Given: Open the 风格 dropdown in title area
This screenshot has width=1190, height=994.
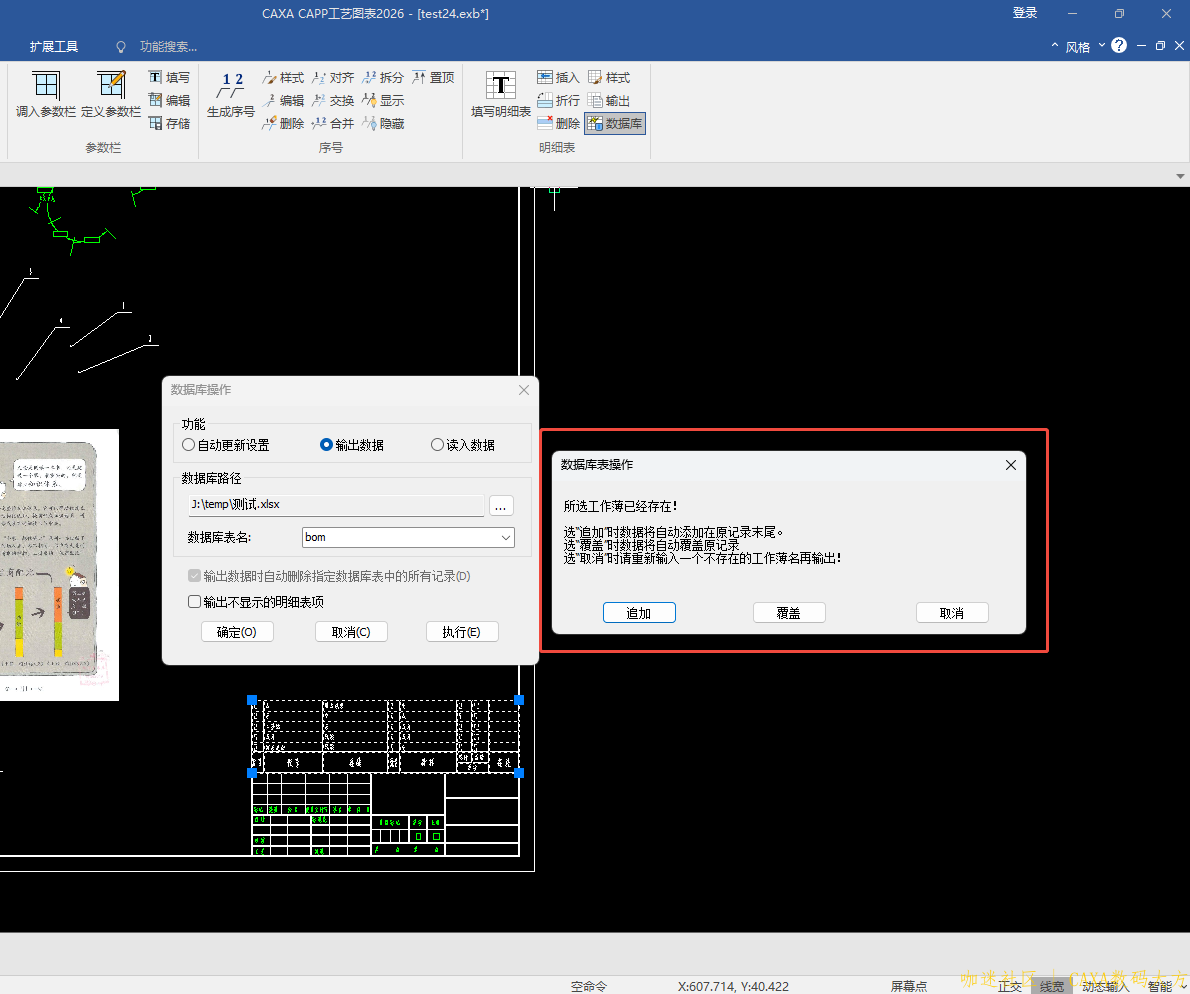Looking at the screenshot, I should (1078, 47).
